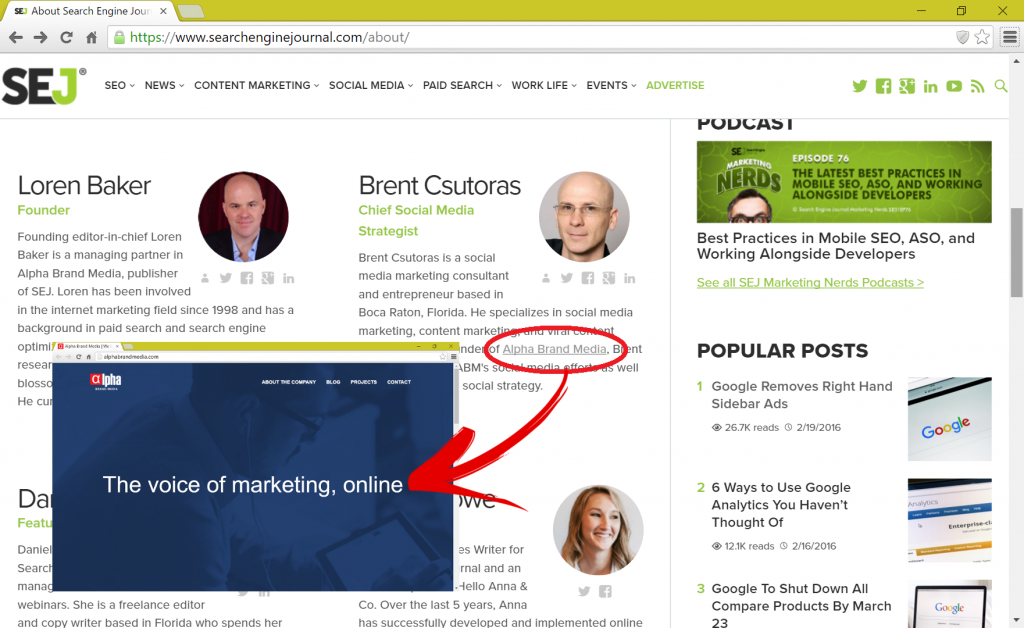Follow the Alpha Brand Media link
This screenshot has width=1024, height=628.
554,349
